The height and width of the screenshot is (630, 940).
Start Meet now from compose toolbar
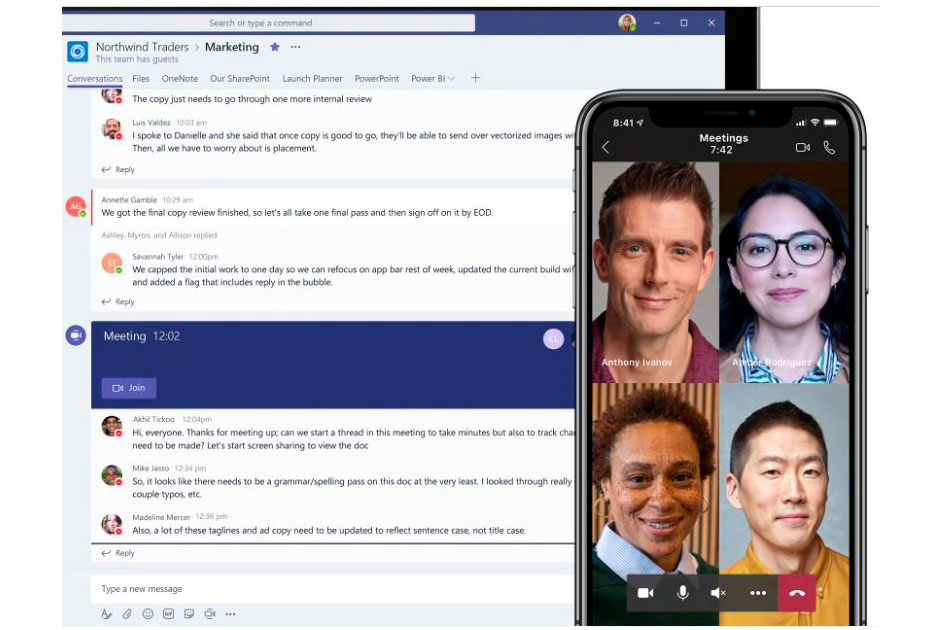(210, 614)
